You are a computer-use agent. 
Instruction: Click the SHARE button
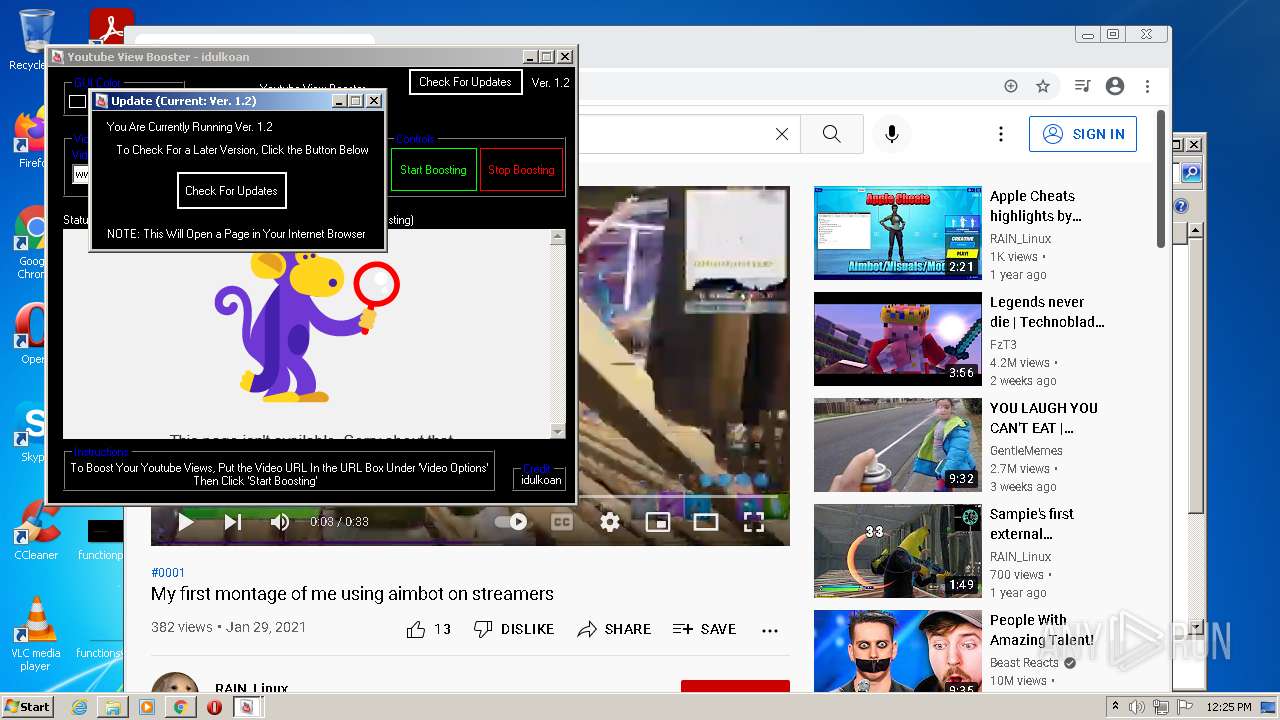tap(614, 629)
